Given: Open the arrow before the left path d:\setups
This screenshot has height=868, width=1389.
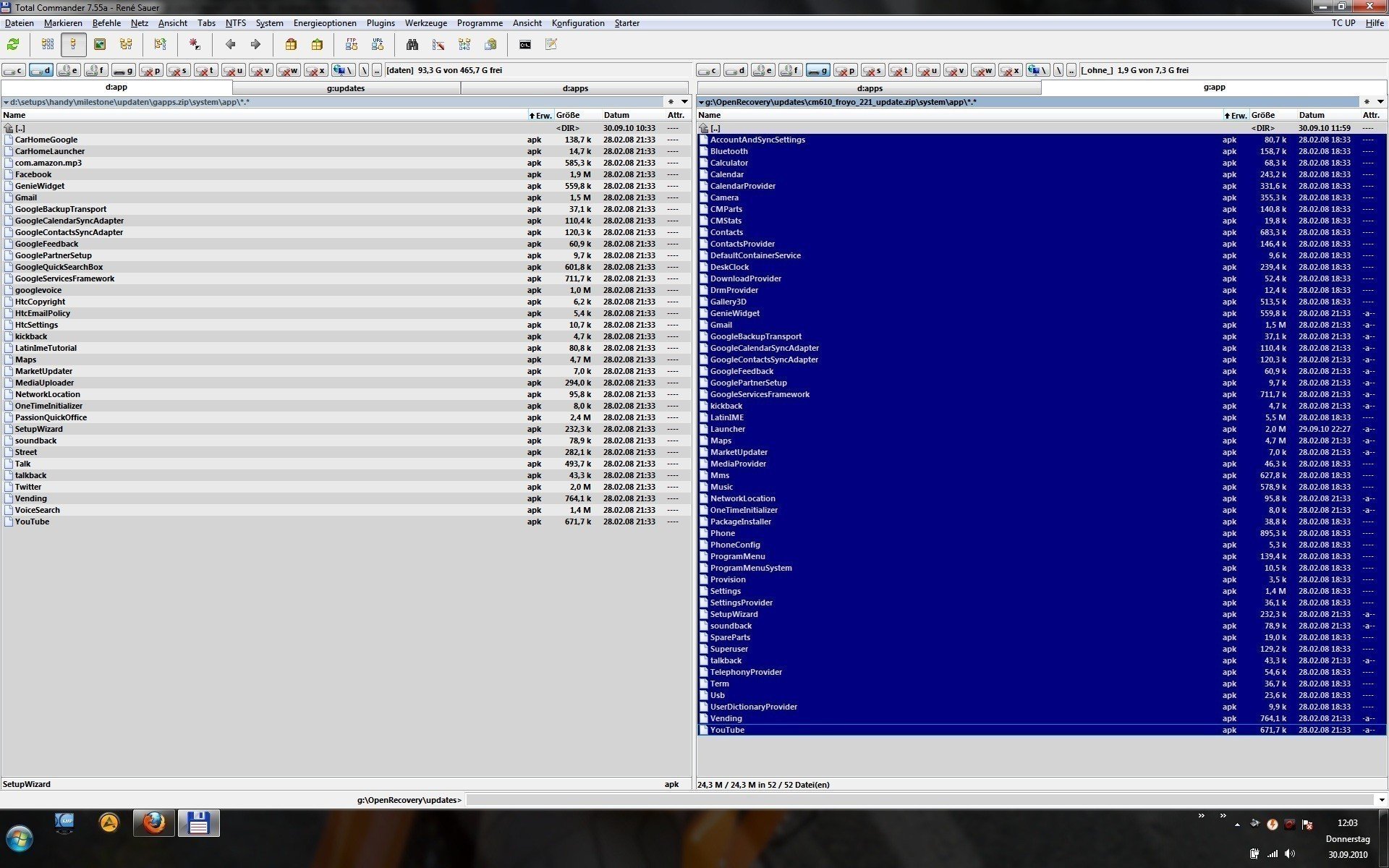Looking at the screenshot, I should click(x=6, y=102).
